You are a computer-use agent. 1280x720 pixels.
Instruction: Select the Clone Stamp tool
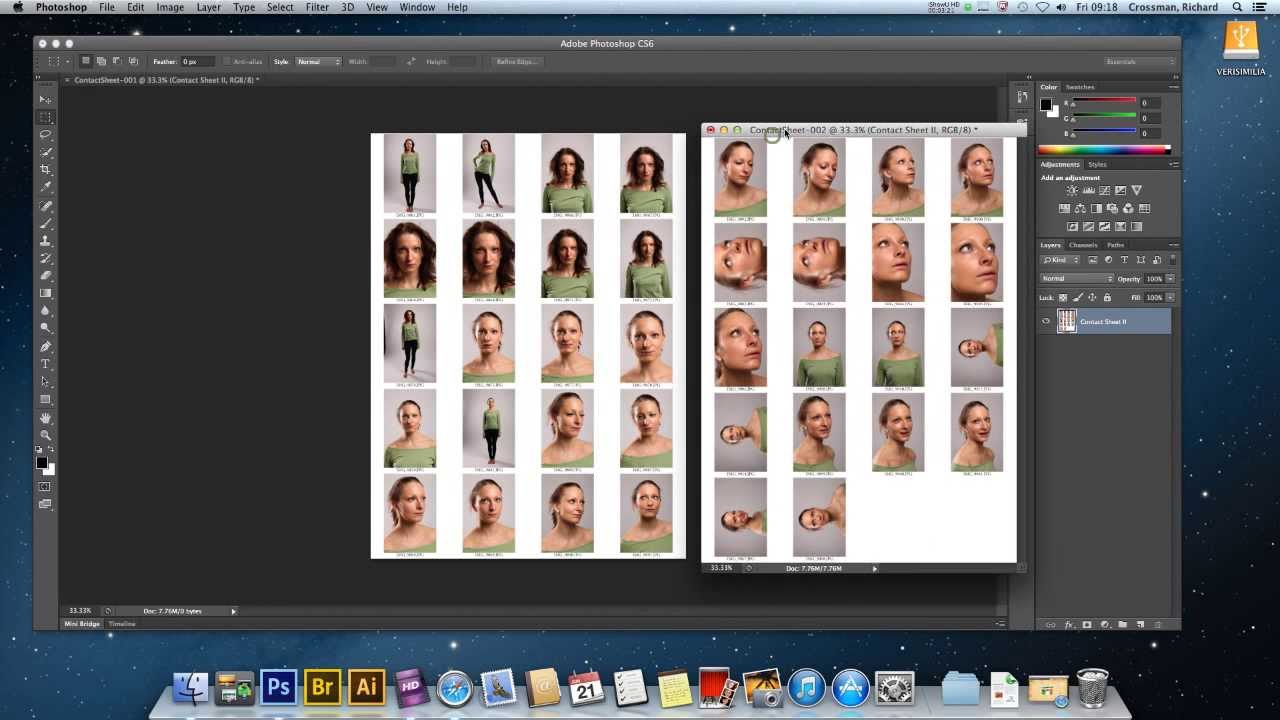coord(46,241)
